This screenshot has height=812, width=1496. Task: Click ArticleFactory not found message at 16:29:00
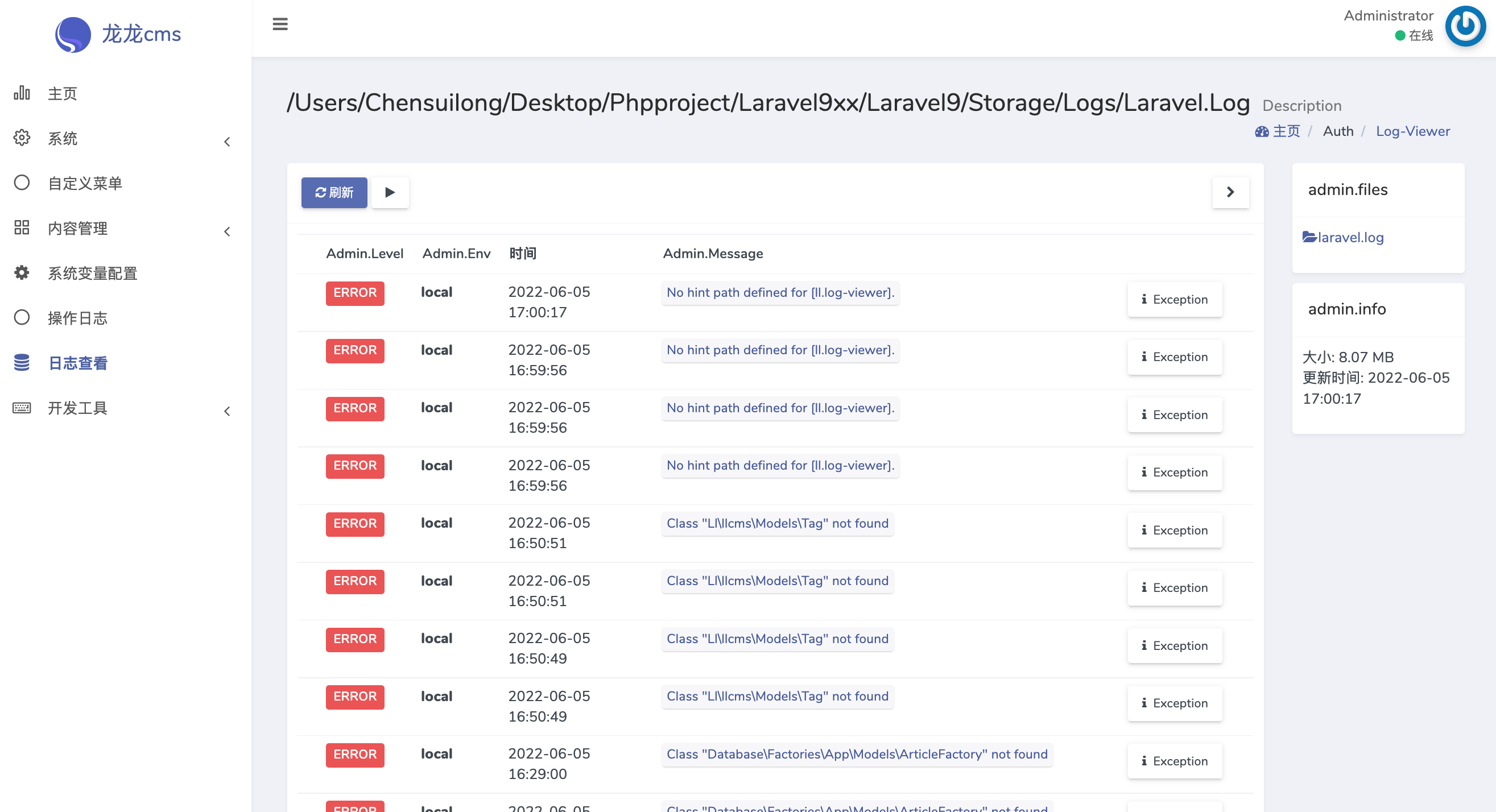point(857,755)
